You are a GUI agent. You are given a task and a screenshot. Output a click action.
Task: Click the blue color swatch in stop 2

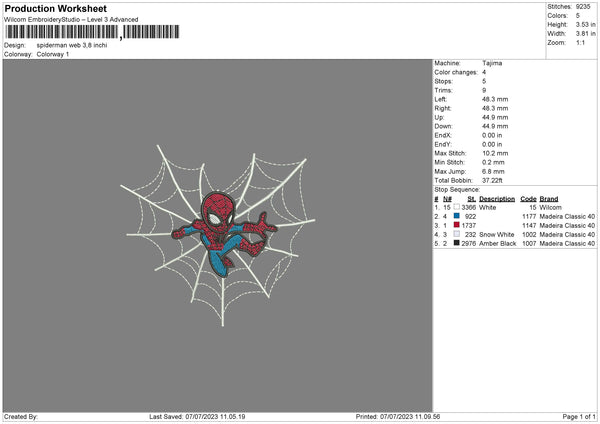(x=457, y=216)
